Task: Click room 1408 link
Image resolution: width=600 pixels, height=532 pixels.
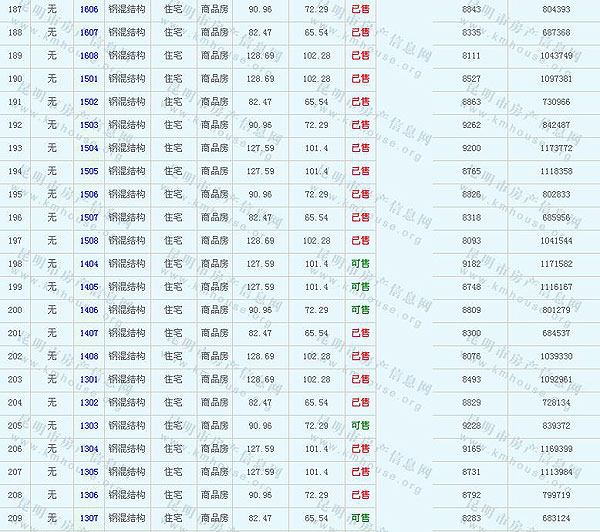Action: click(89, 356)
